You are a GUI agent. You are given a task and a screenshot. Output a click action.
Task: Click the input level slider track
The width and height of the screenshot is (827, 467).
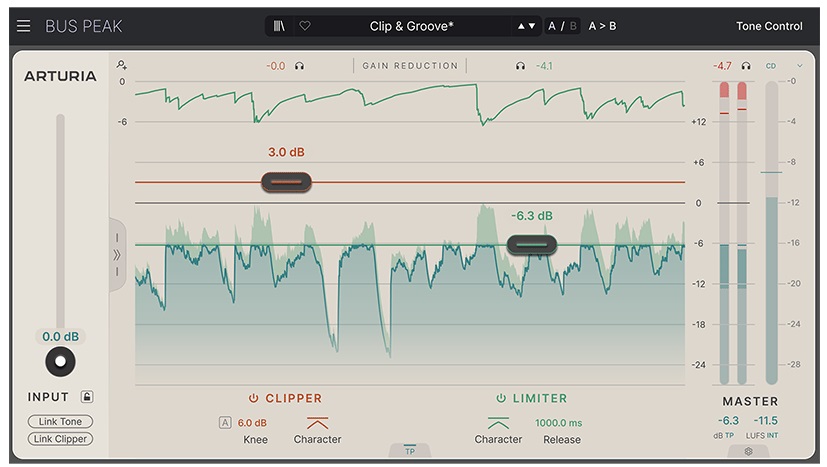(61, 222)
